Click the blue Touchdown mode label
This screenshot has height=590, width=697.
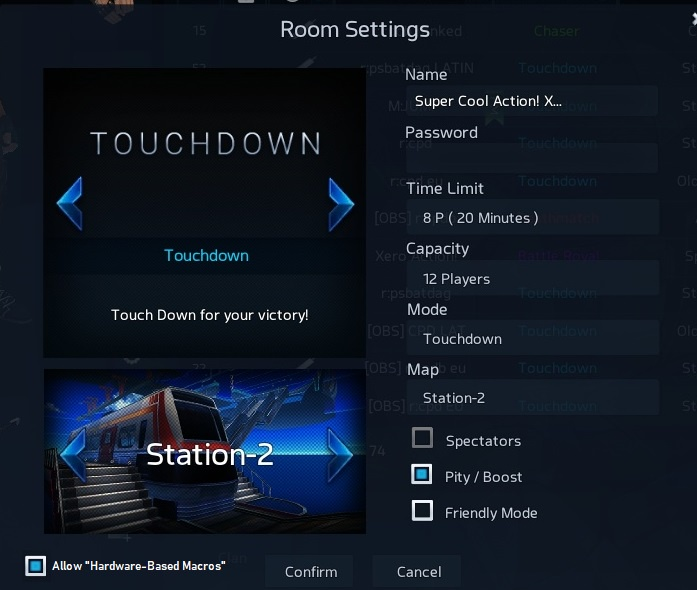206,255
